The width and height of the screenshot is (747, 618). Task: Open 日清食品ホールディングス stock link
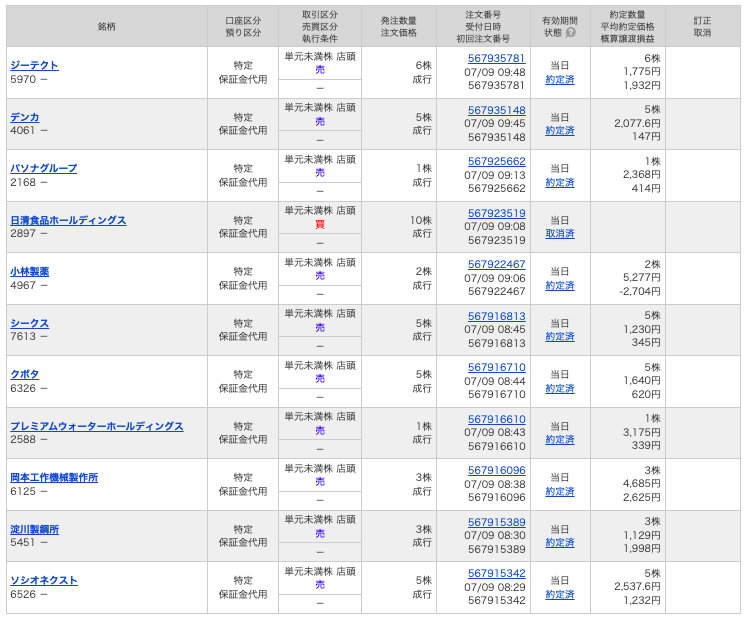pos(68,220)
